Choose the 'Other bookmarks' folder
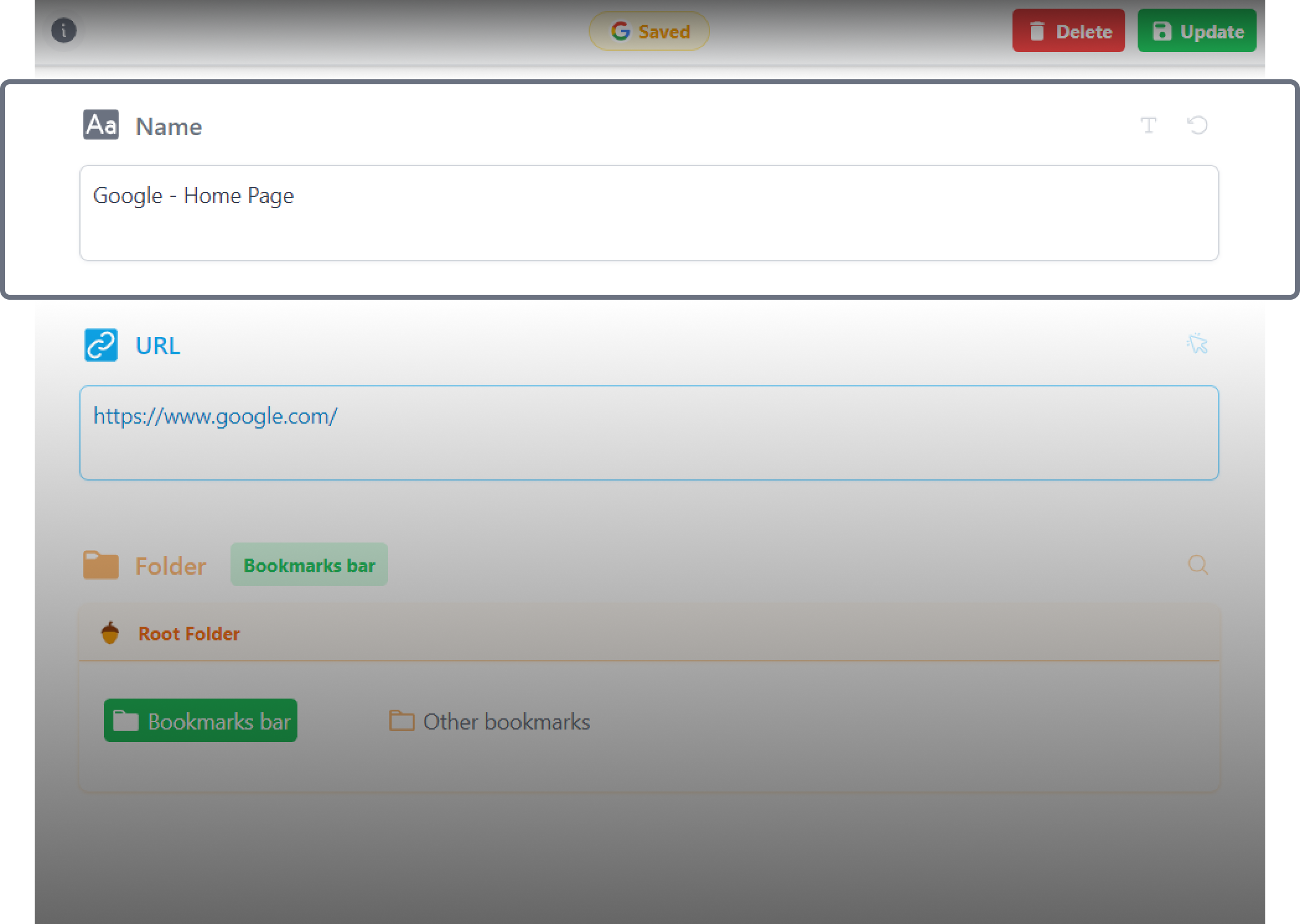This screenshot has width=1300, height=924. [490, 721]
